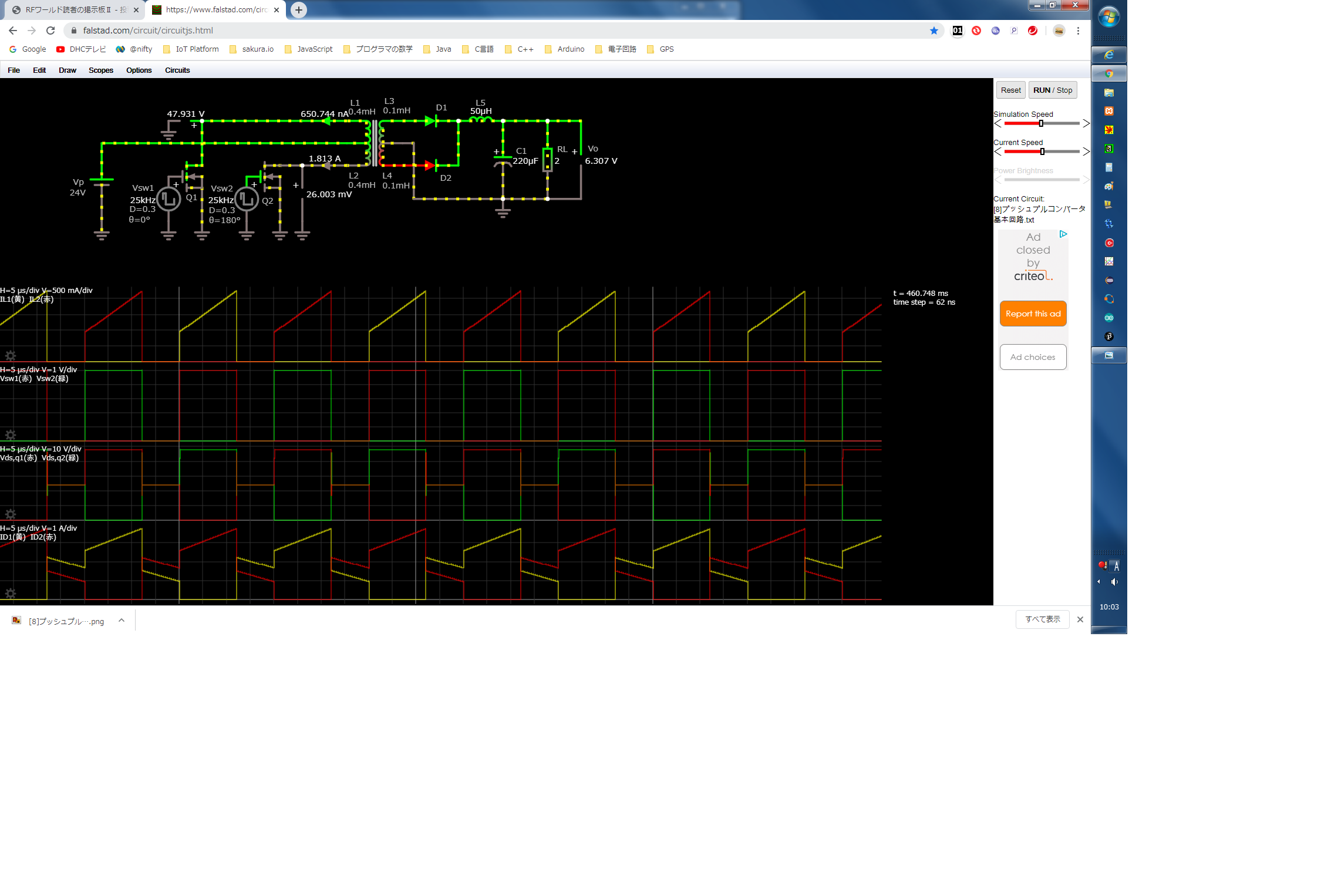Open settings gear of Vds scope
The height and width of the screenshot is (896, 1321).
10,514
